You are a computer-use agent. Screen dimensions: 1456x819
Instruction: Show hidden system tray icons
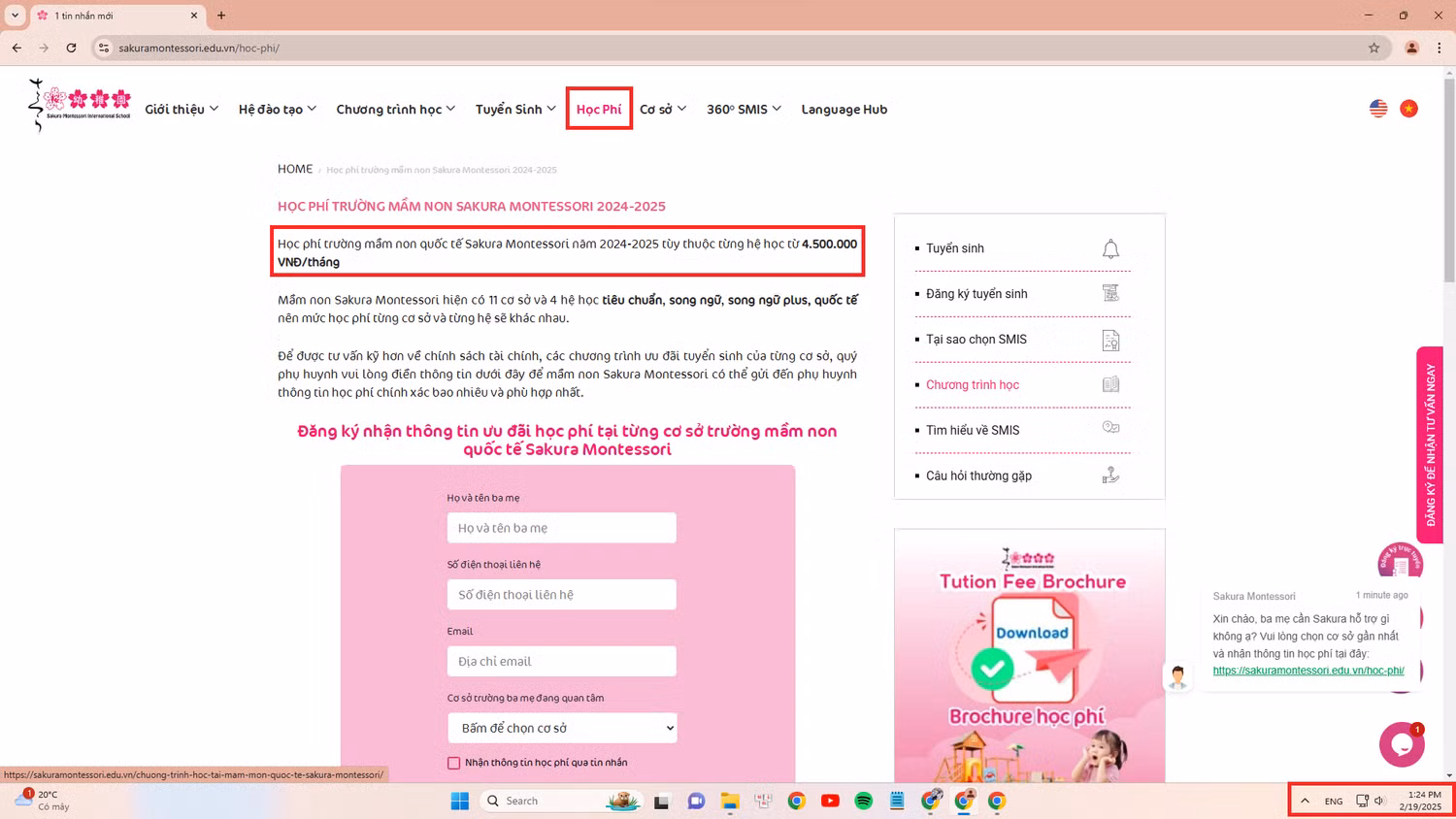1305,801
